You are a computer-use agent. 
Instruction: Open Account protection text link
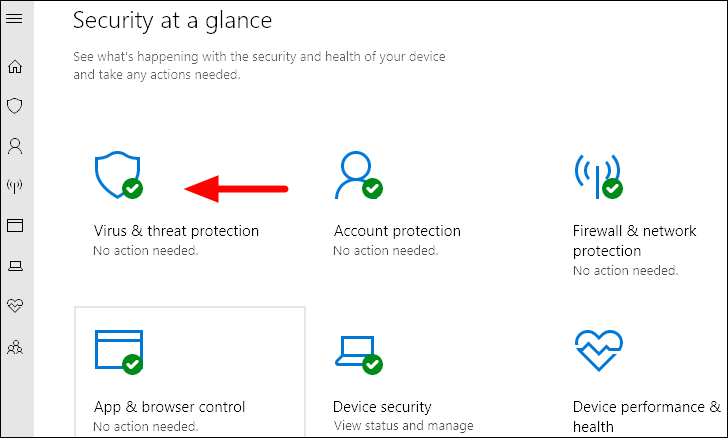pos(397,231)
